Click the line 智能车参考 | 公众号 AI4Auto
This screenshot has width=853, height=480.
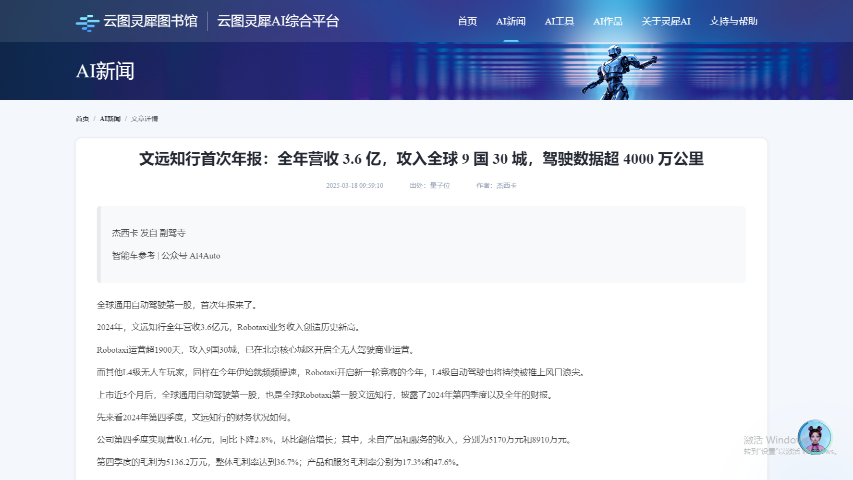coord(166,256)
